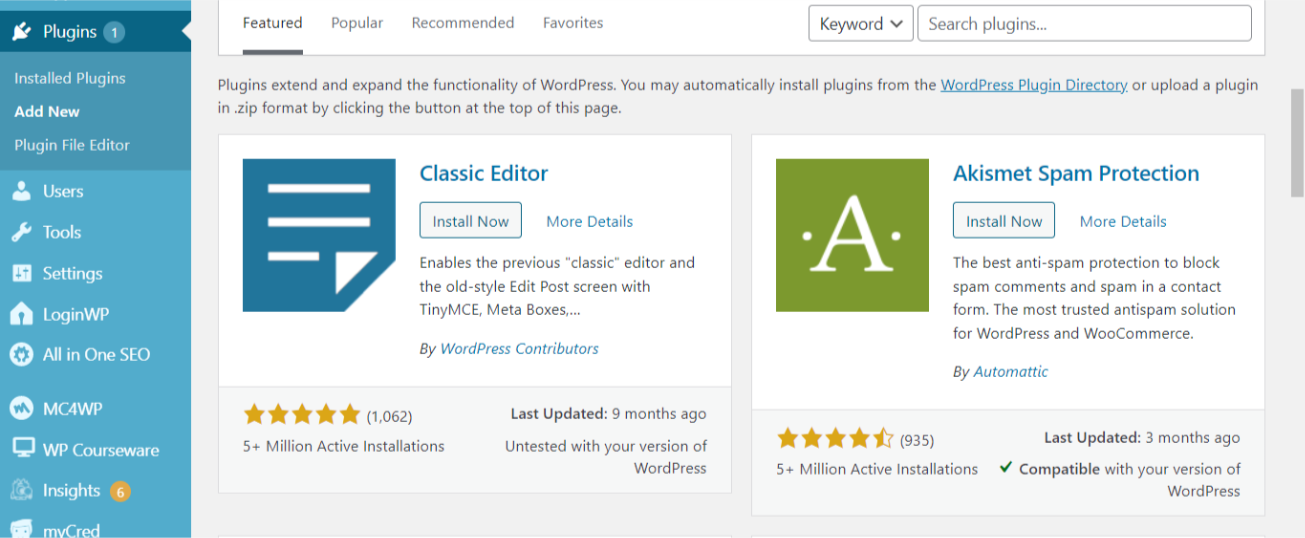Click the Settings sliders icon
The width and height of the screenshot is (1305, 538).
click(22, 273)
